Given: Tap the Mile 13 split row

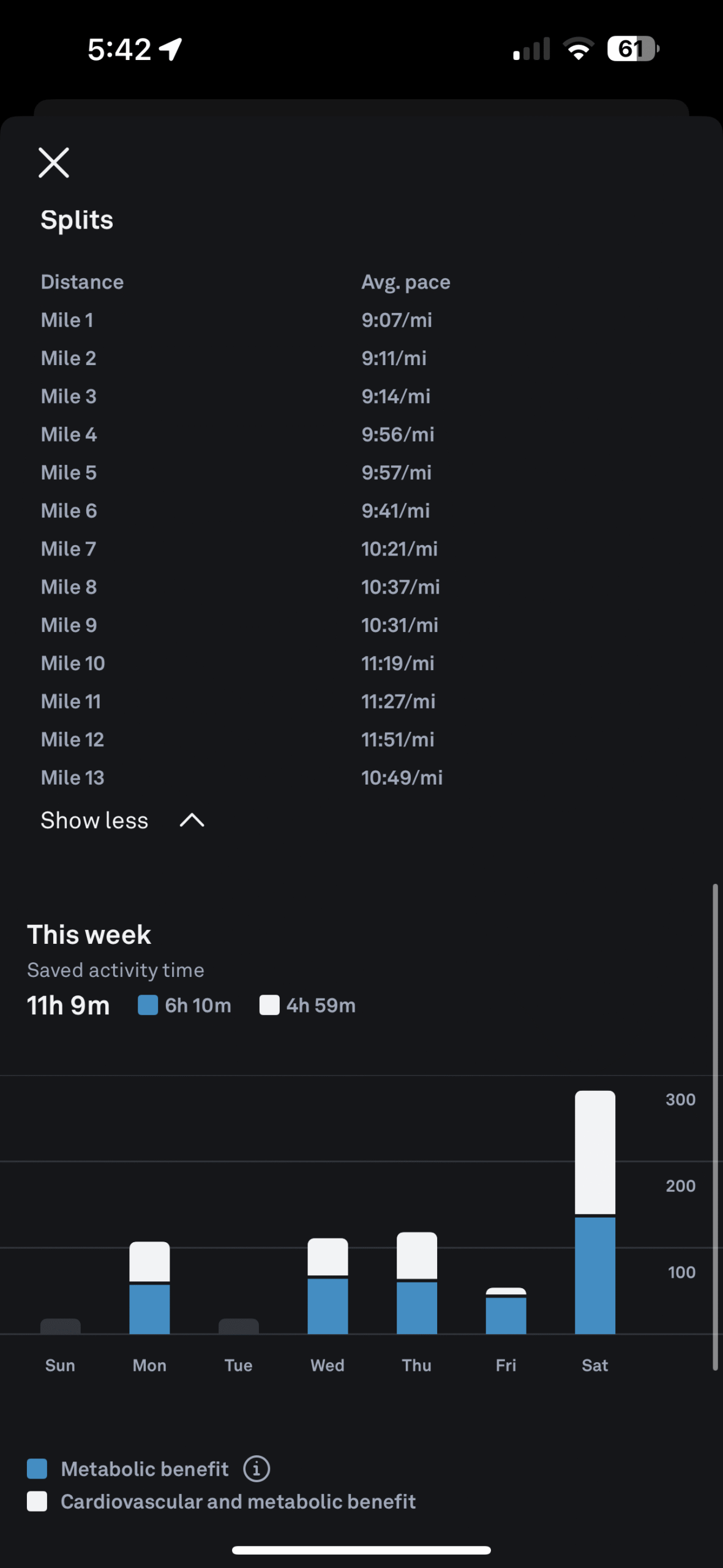Looking at the screenshot, I should pyautogui.click(x=242, y=778).
